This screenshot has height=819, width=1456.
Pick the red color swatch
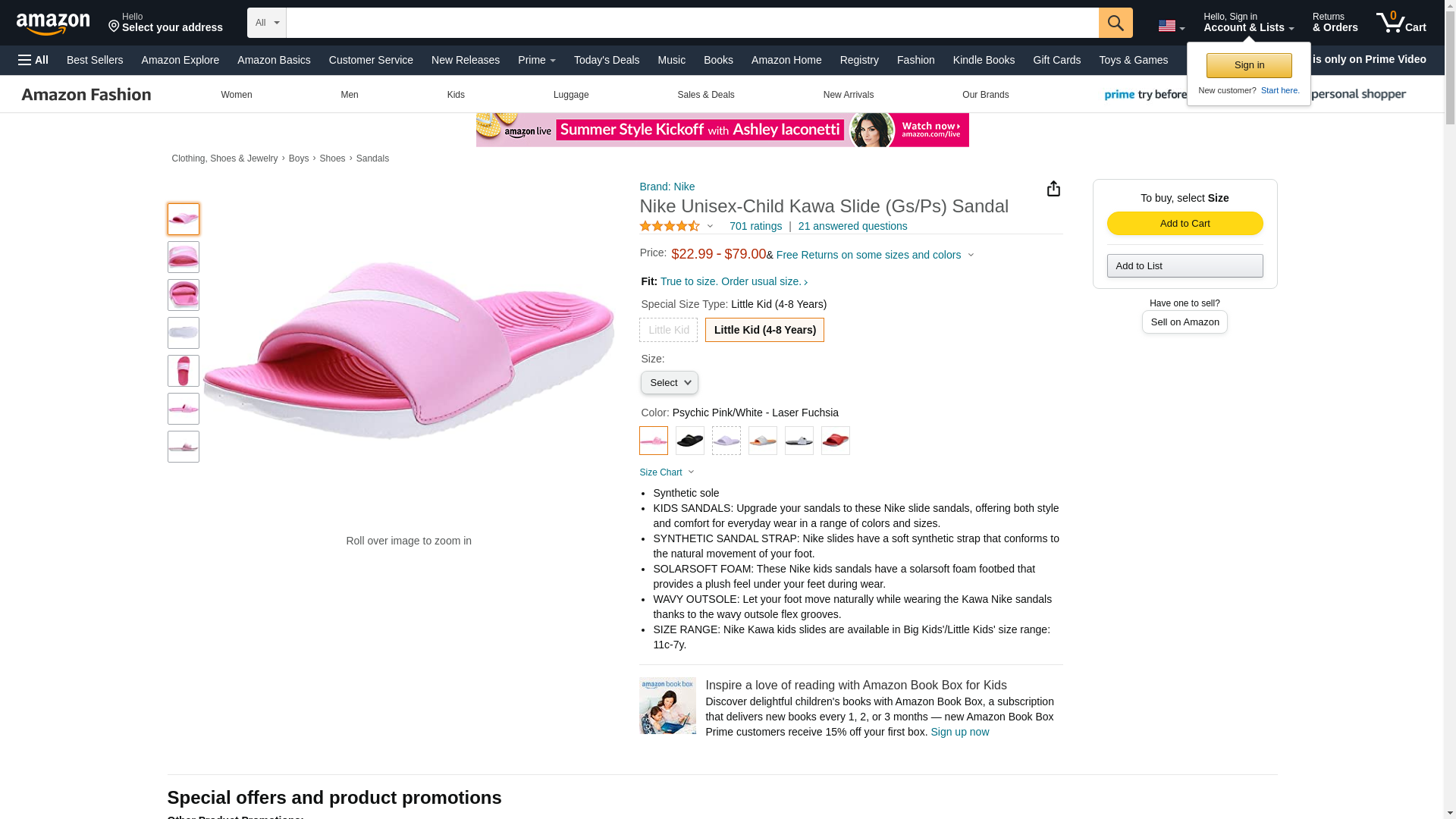click(x=836, y=441)
